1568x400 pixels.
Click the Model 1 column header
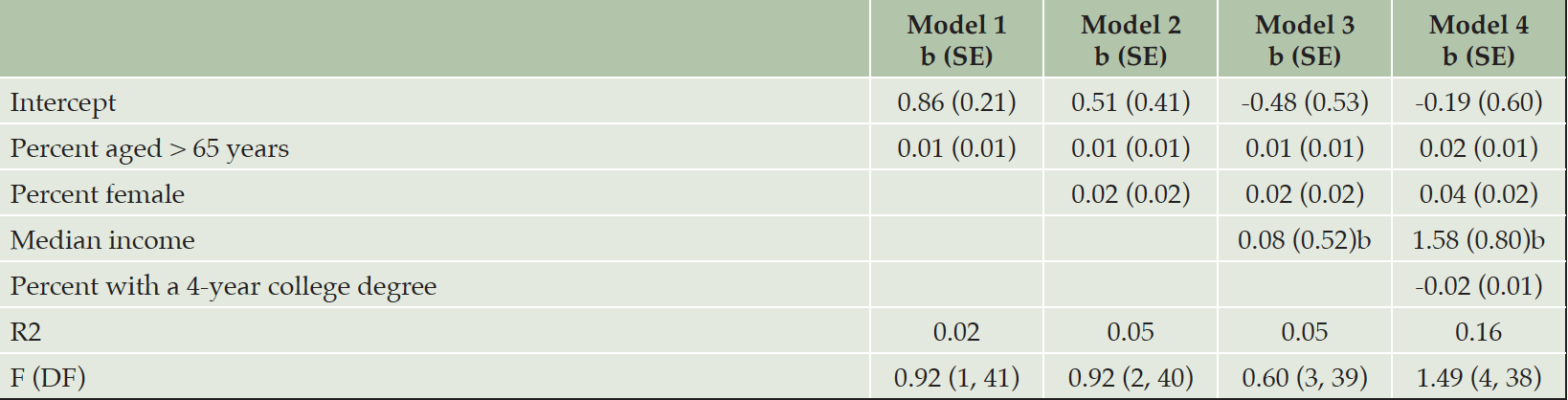(x=956, y=40)
